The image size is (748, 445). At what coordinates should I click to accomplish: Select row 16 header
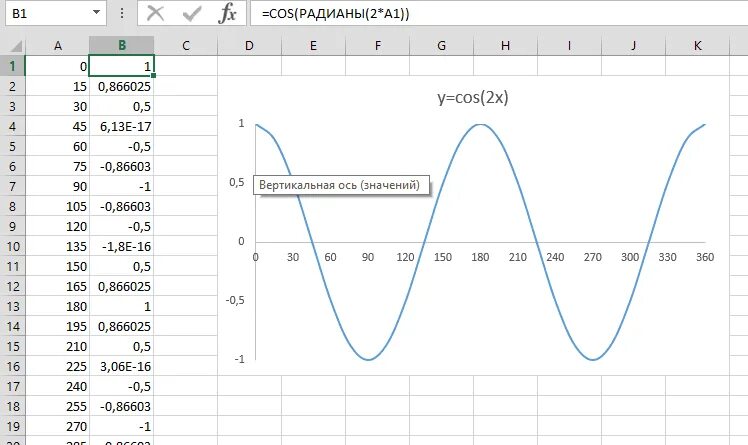(12, 366)
